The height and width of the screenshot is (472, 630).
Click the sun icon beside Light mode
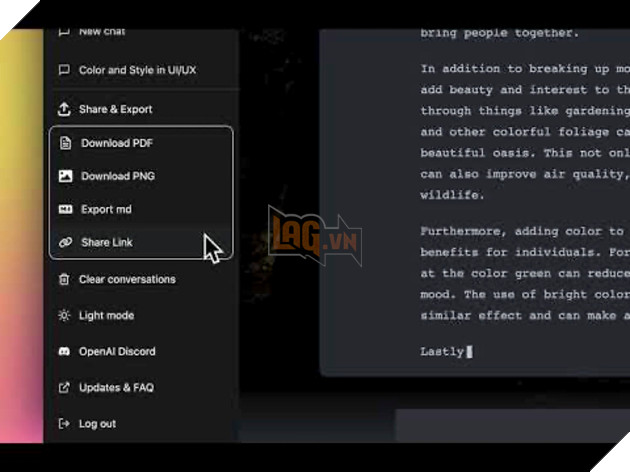pyautogui.click(x=64, y=315)
